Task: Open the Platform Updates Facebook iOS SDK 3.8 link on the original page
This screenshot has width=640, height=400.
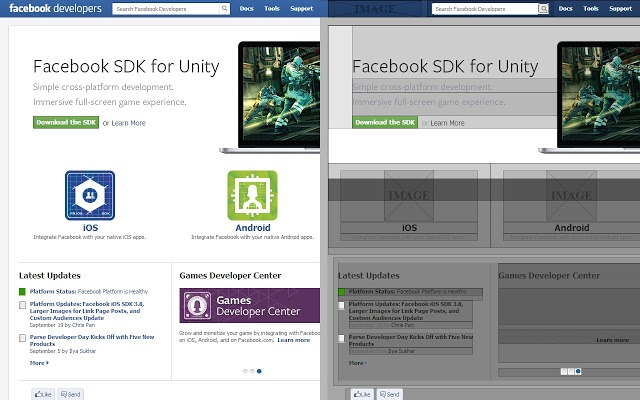Action: tap(87, 311)
